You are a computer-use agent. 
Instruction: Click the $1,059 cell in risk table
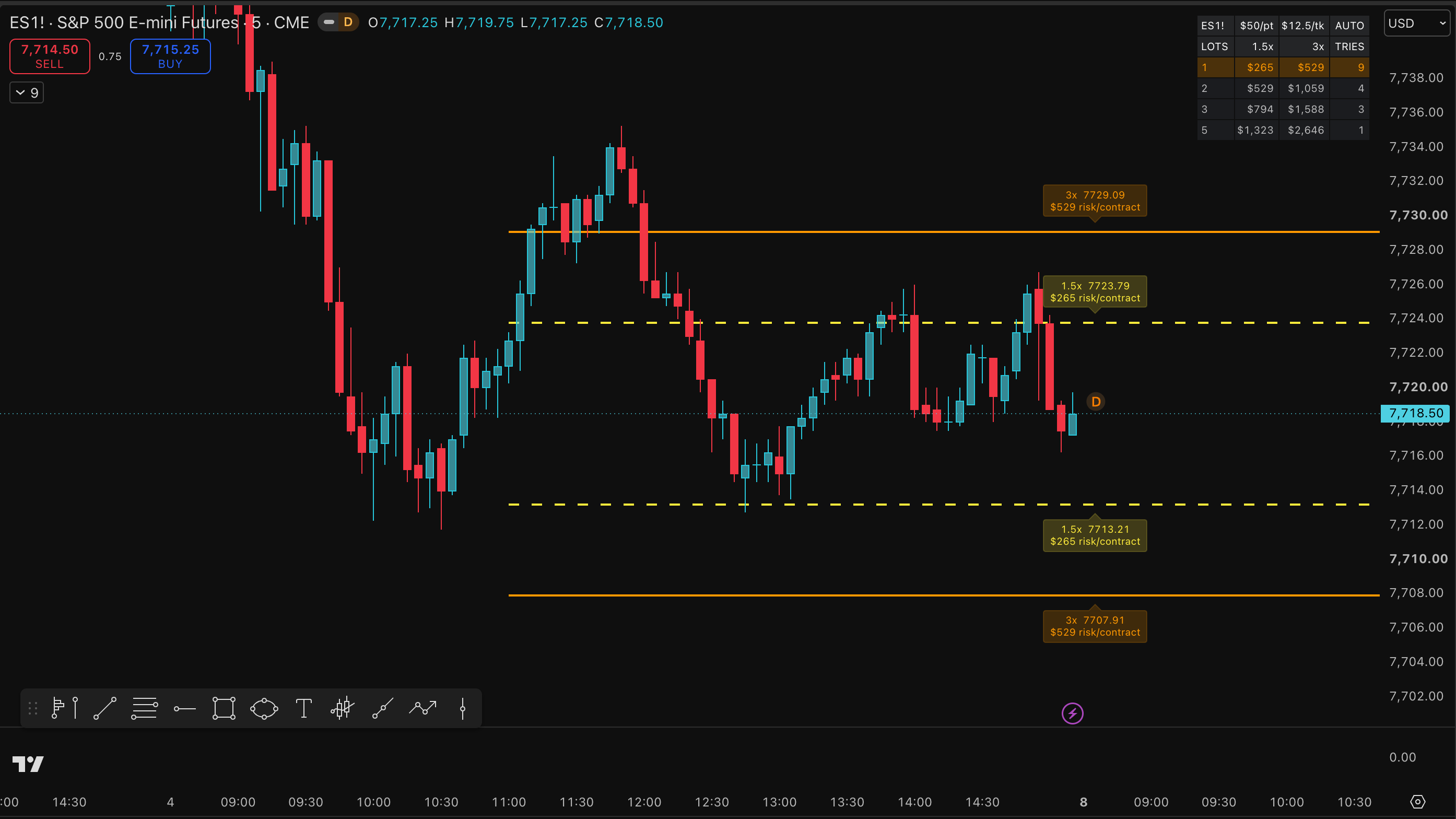[x=1305, y=88]
